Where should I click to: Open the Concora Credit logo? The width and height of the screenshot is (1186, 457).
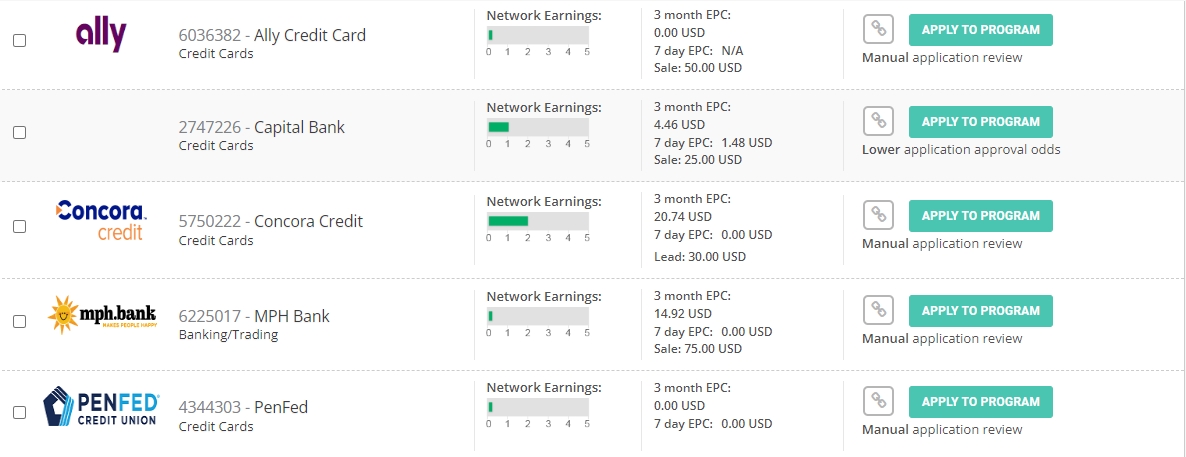[x=101, y=221]
